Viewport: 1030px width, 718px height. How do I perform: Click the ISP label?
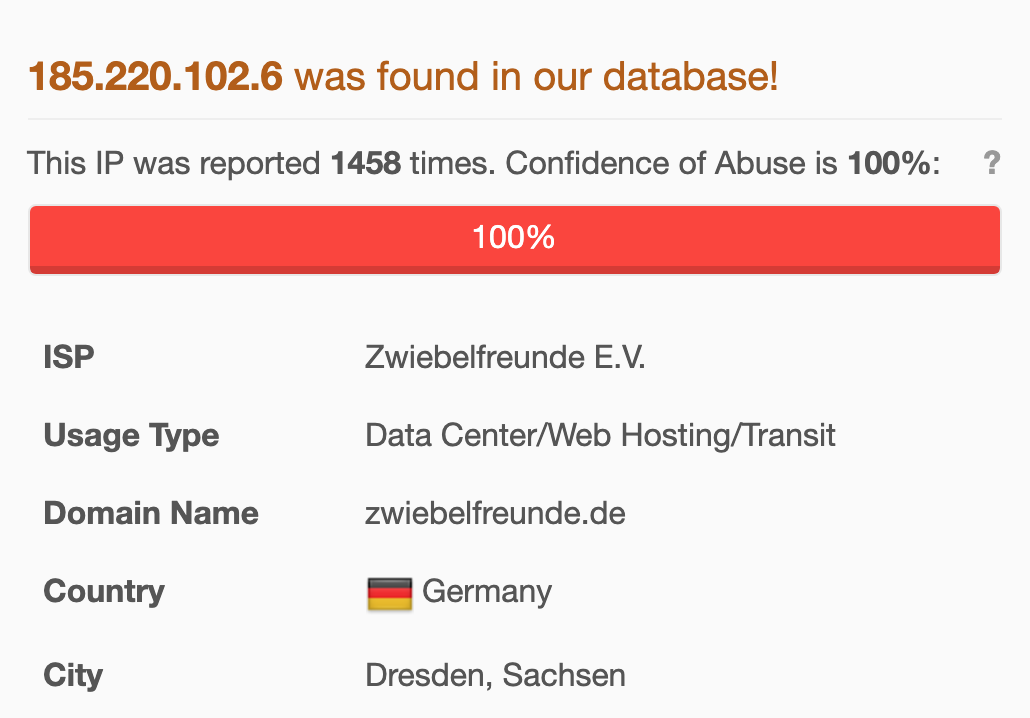click(69, 358)
